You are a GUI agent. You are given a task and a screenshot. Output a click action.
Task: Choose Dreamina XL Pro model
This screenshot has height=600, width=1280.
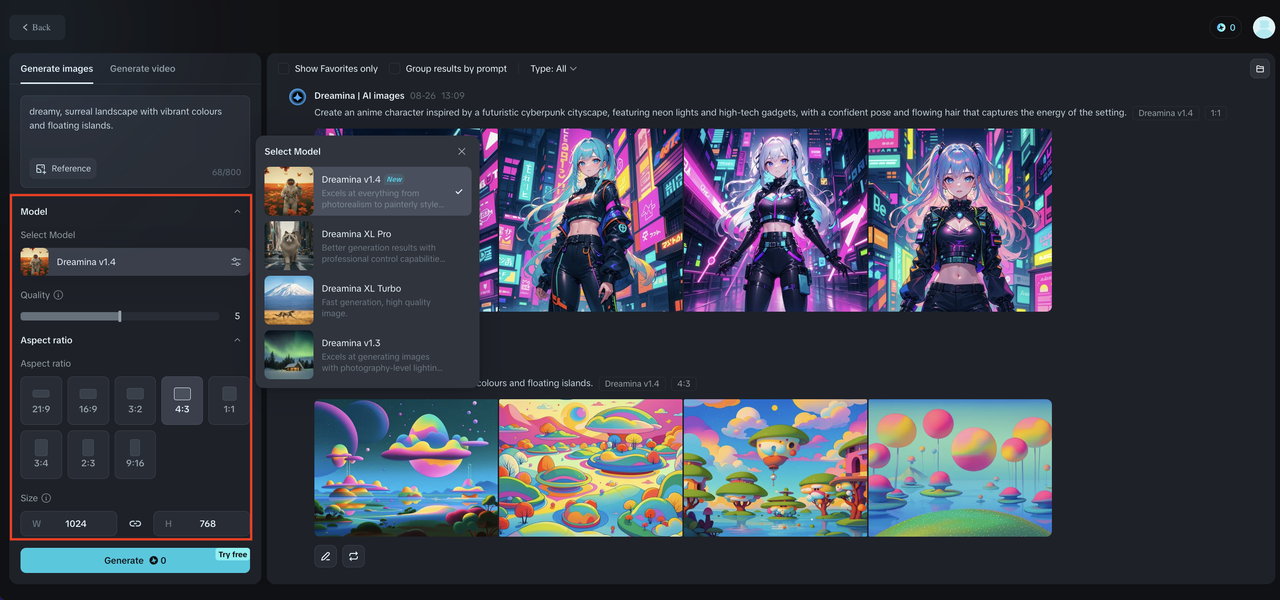click(x=367, y=245)
